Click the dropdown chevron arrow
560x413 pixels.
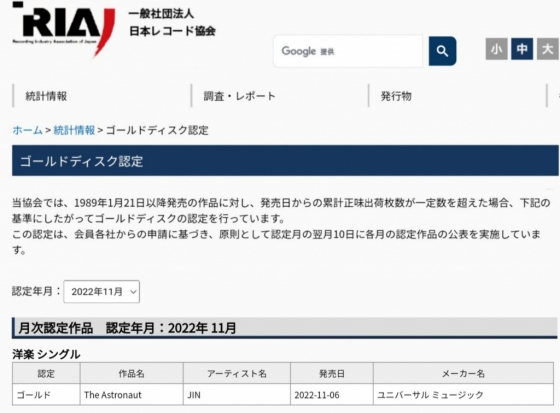(x=133, y=292)
